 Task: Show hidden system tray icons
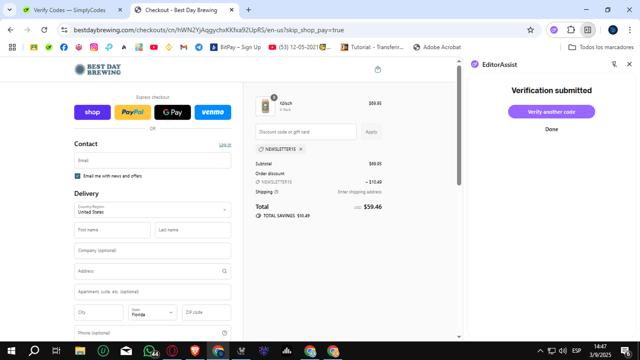[x=540, y=351]
